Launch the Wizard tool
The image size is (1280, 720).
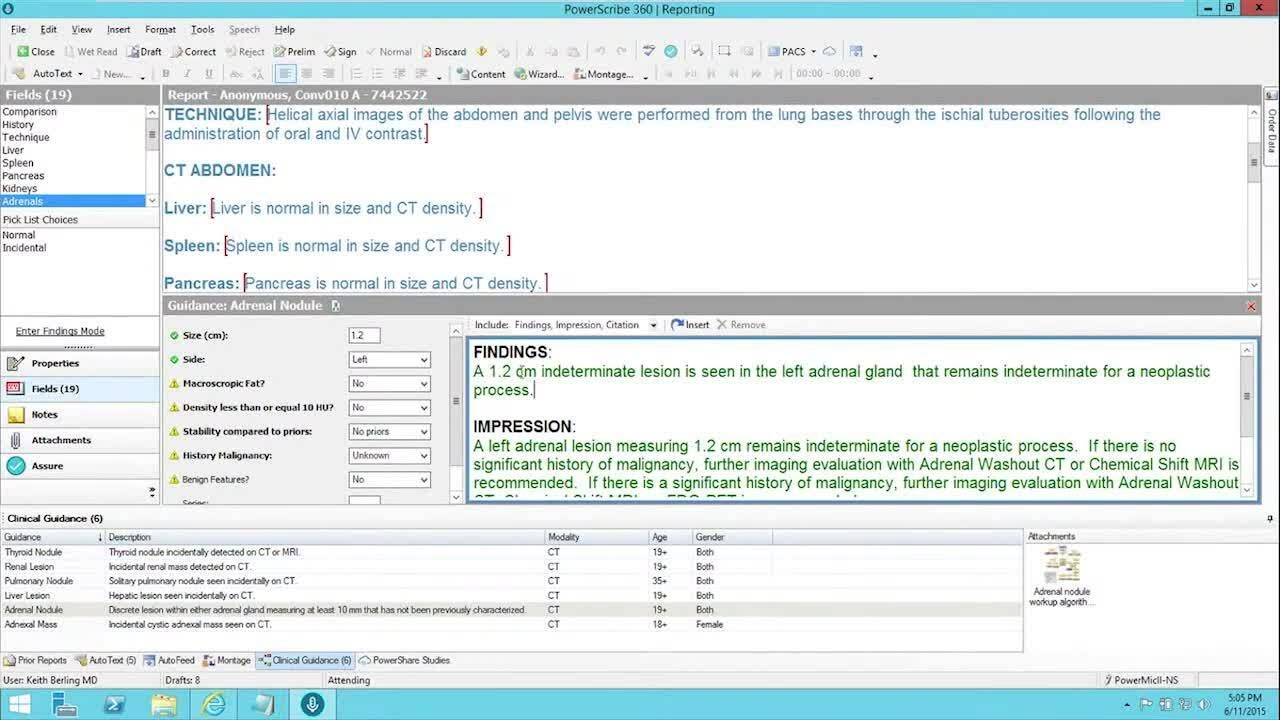[x=540, y=74]
